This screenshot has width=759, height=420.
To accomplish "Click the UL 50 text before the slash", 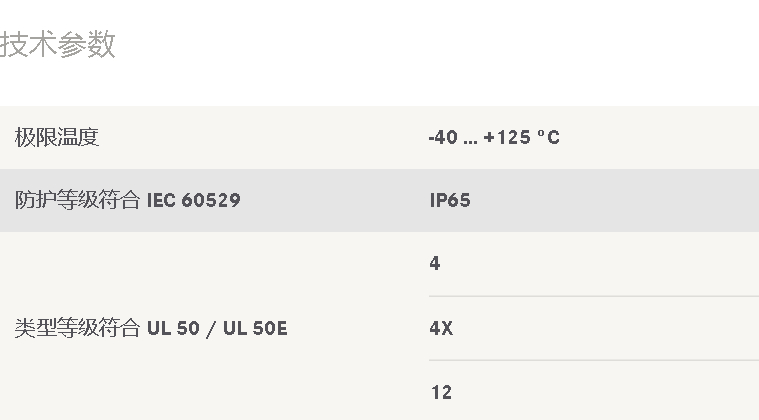I will tap(173, 328).
